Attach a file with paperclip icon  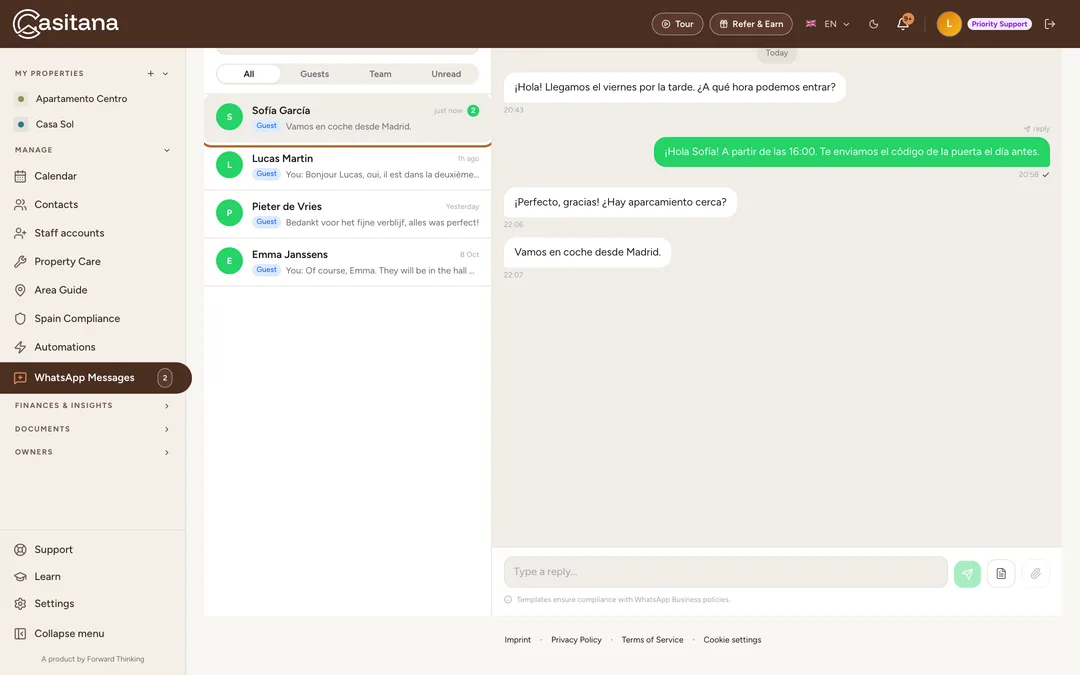1035,573
